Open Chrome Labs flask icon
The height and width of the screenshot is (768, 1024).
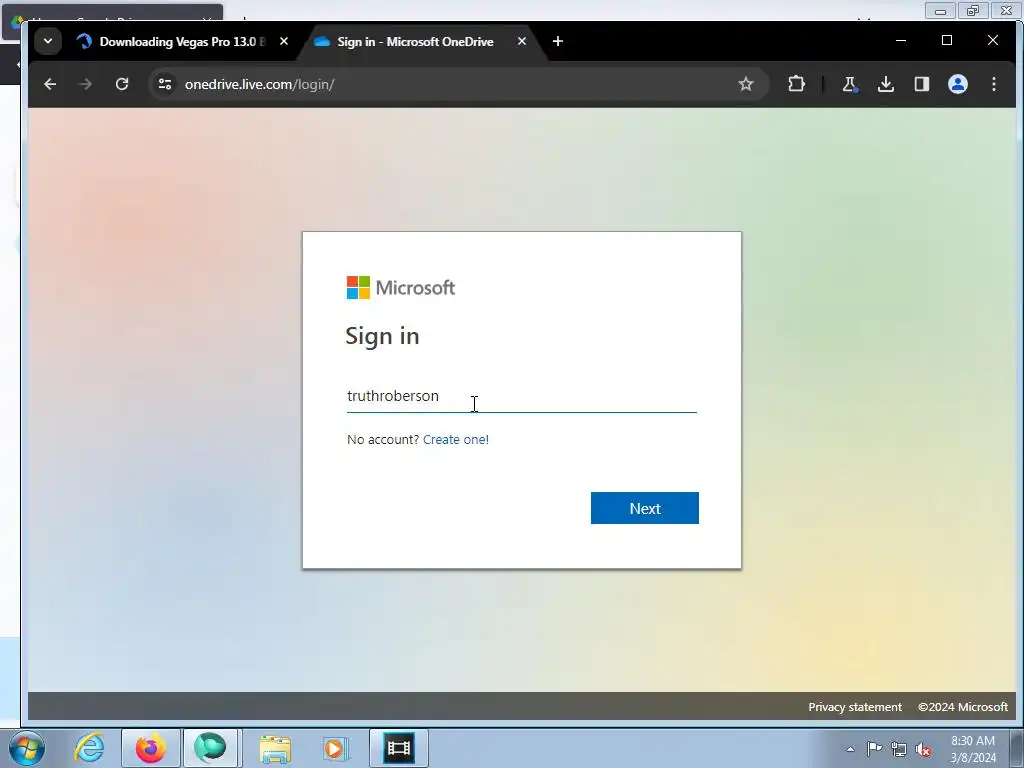pos(850,84)
